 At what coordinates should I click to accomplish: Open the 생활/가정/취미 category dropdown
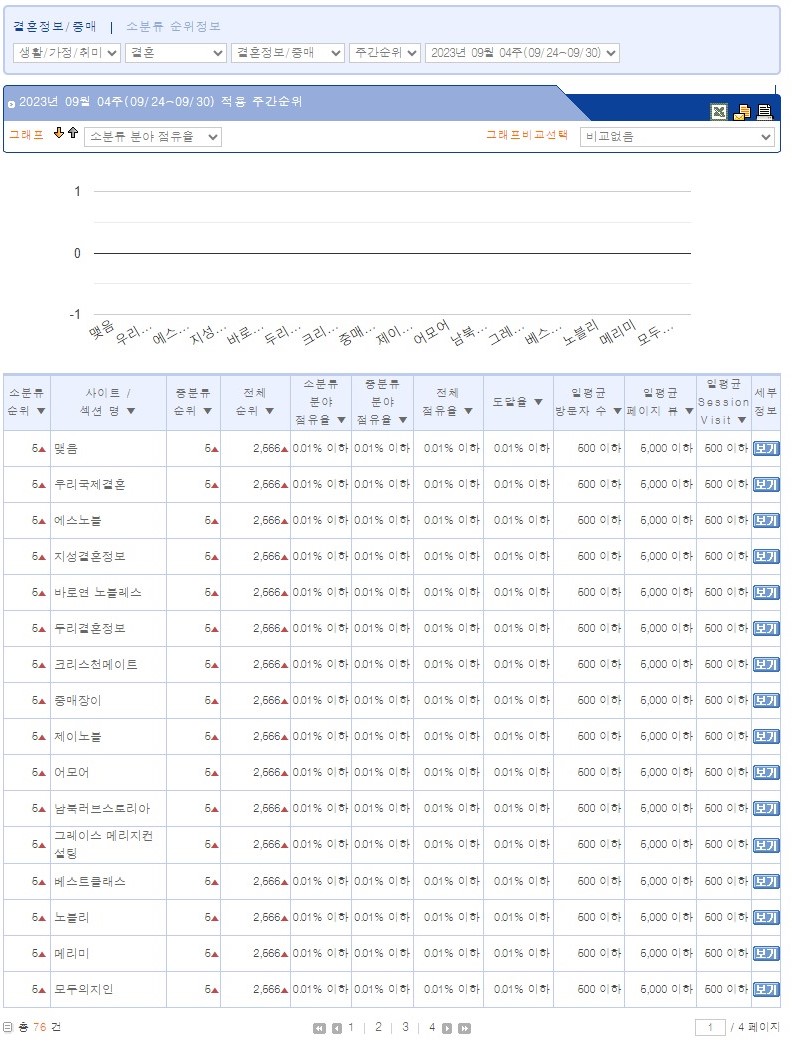click(67, 53)
